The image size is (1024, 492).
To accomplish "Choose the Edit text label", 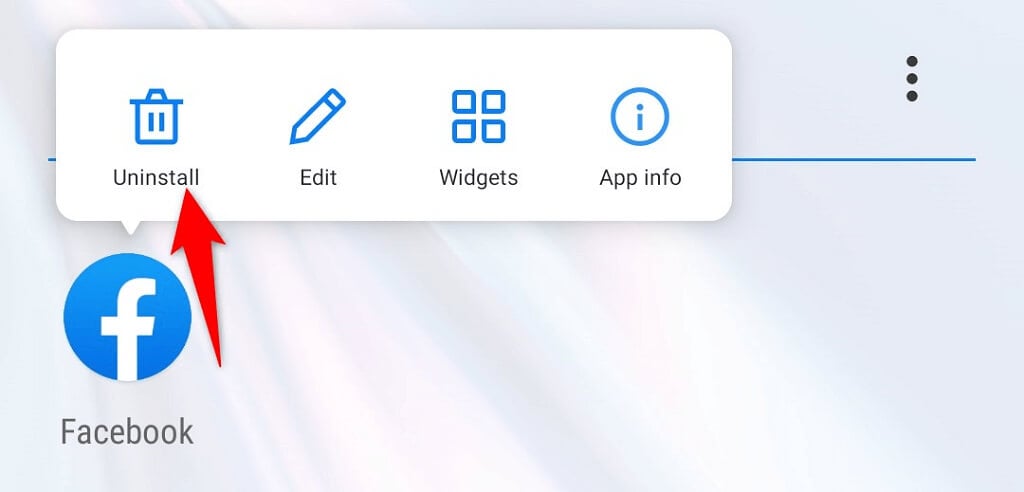I will tap(318, 177).
